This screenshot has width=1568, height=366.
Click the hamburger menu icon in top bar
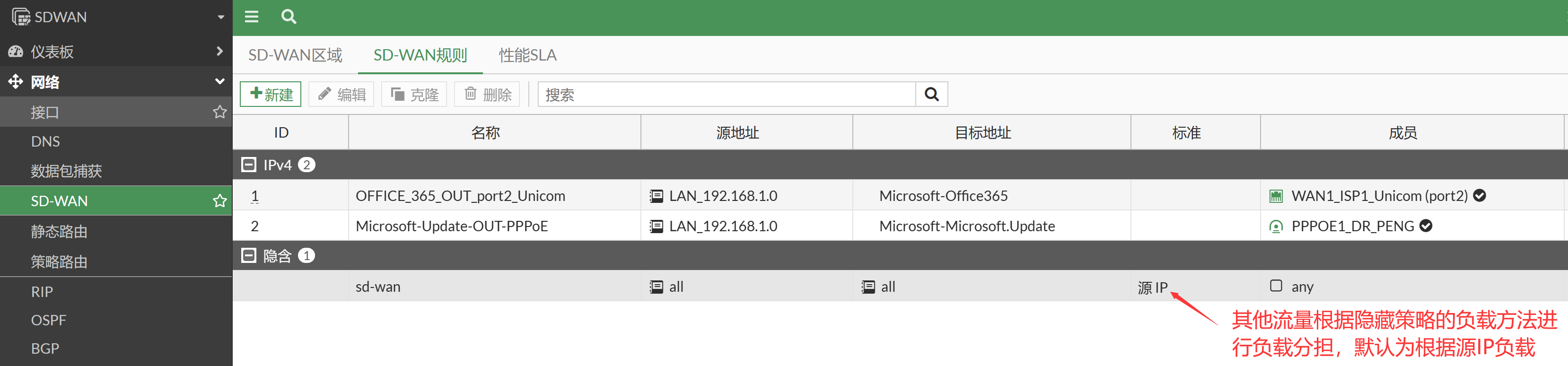point(251,17)
